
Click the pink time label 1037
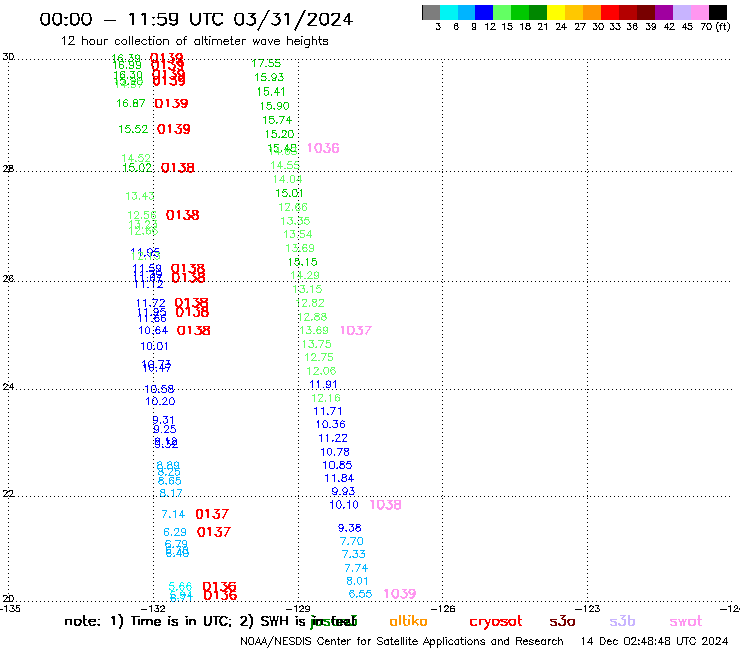[356, 330]
